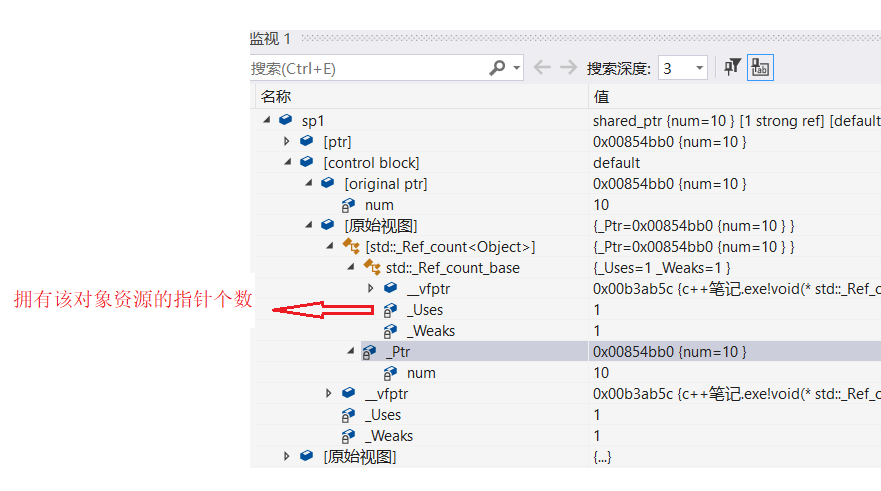Image resolution: width=881 pixels, height=491 pixels.
Task: Collapse the [original ptr] node
Action: [x=308, y=183]
